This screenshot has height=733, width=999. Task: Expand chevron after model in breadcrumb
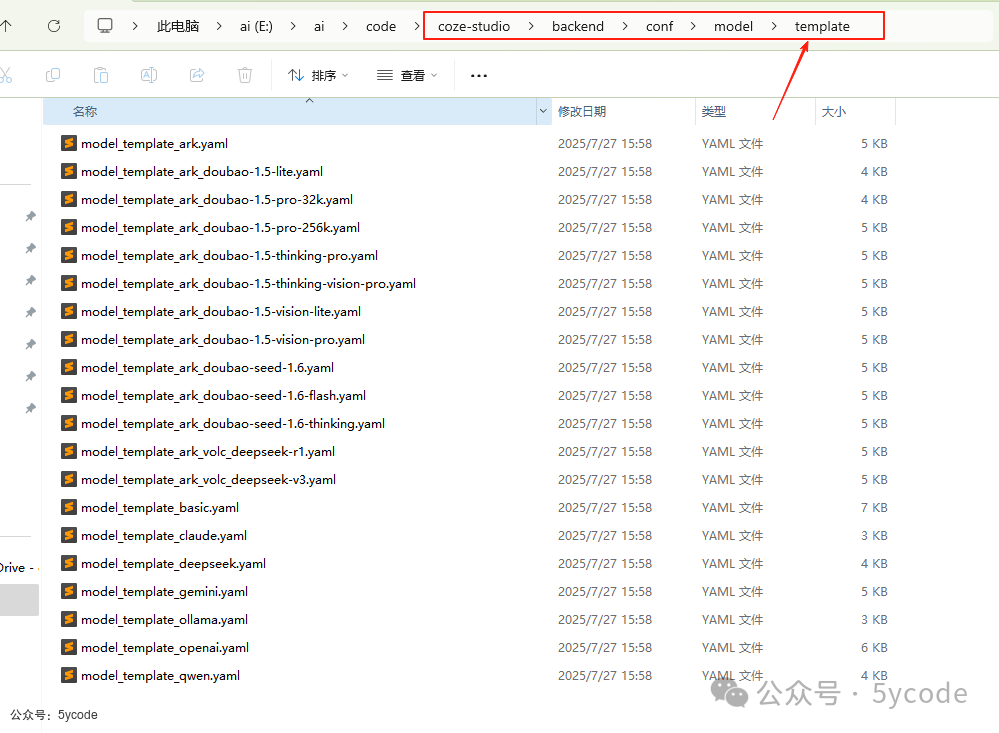[x=774, y=26]
